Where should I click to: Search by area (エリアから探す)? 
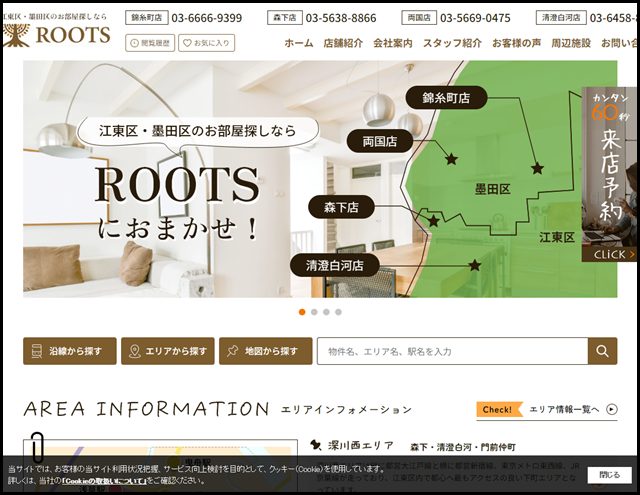click(x=168, y=351)
